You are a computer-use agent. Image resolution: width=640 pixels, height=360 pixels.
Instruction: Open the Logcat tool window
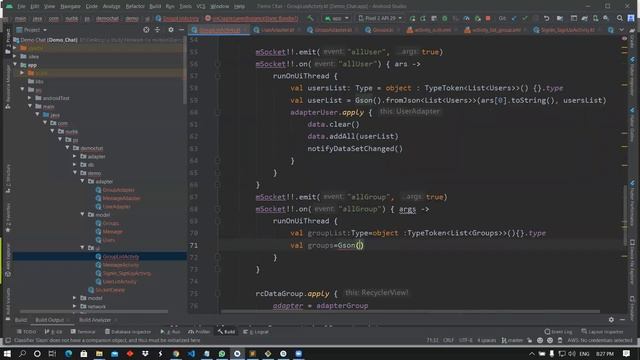click(256, 332)
